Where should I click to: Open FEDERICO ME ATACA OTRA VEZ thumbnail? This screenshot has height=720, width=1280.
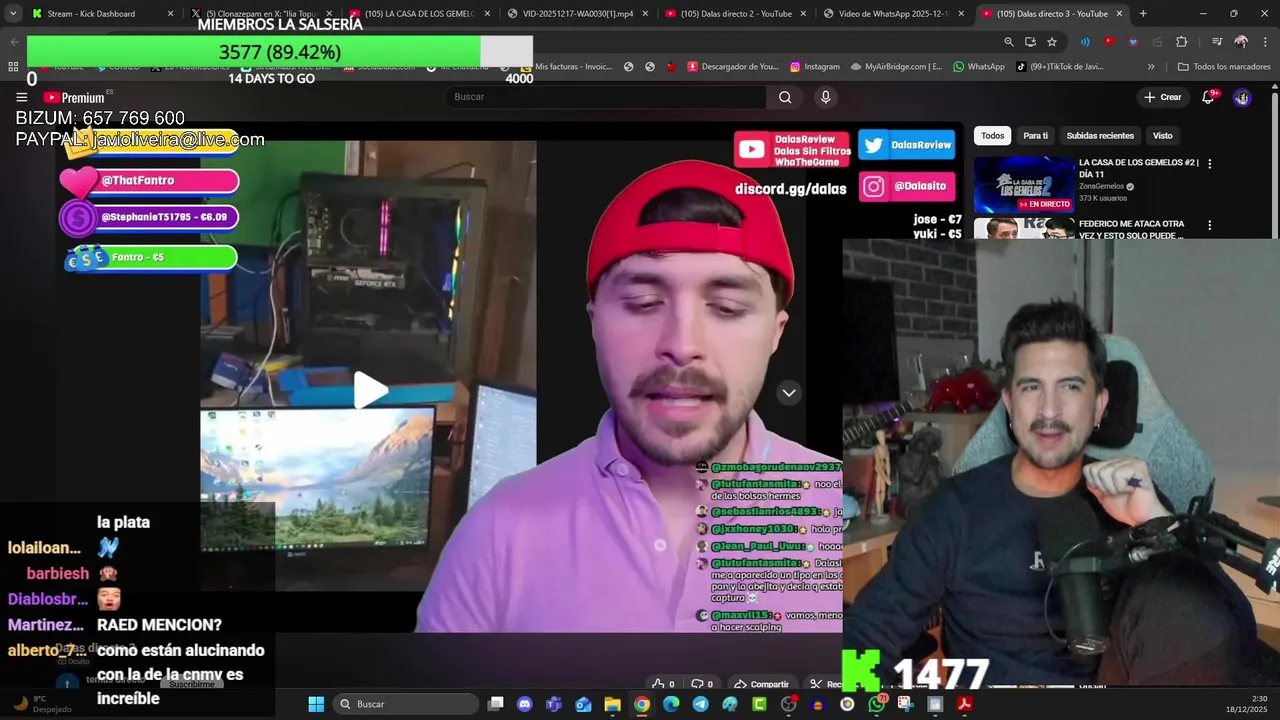[1024, 229]
